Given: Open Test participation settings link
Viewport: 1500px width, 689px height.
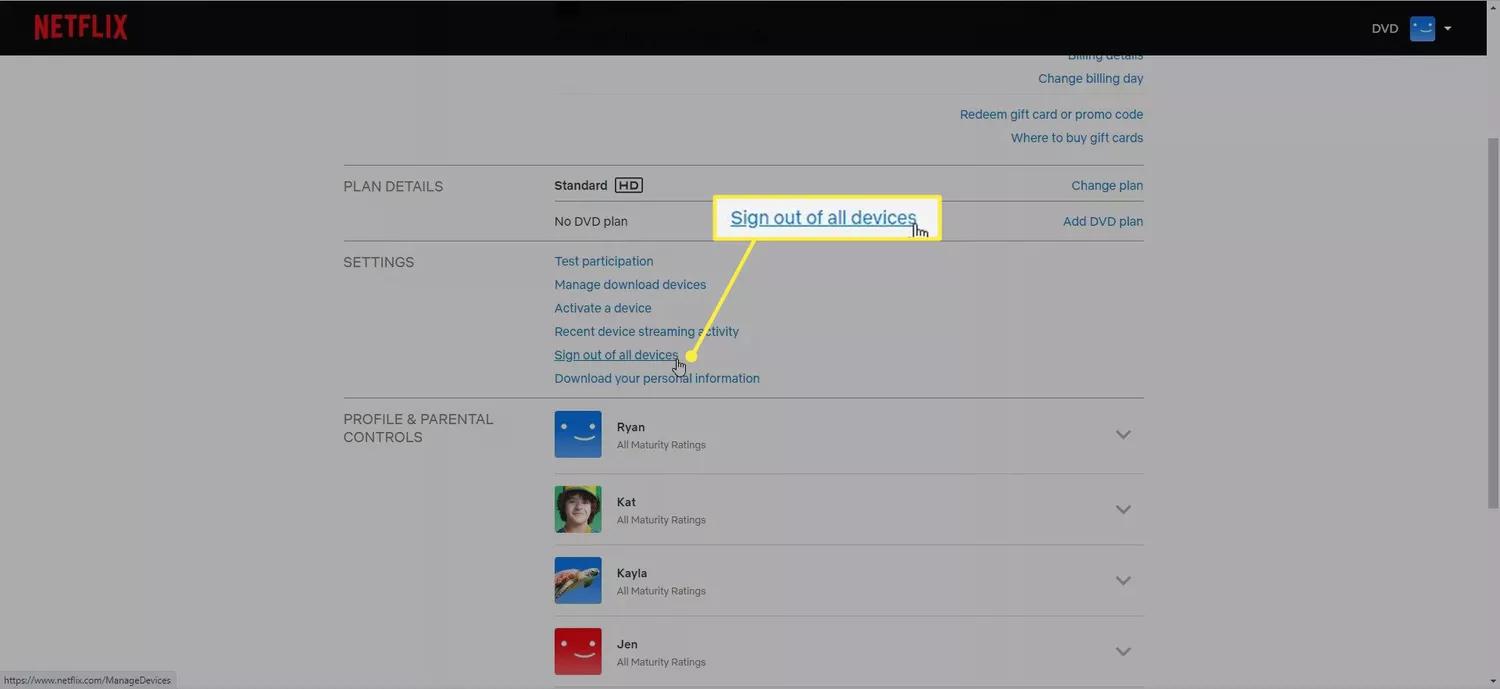Looking at the screenshot, I should pyautogui.click(x=604, y=261).
